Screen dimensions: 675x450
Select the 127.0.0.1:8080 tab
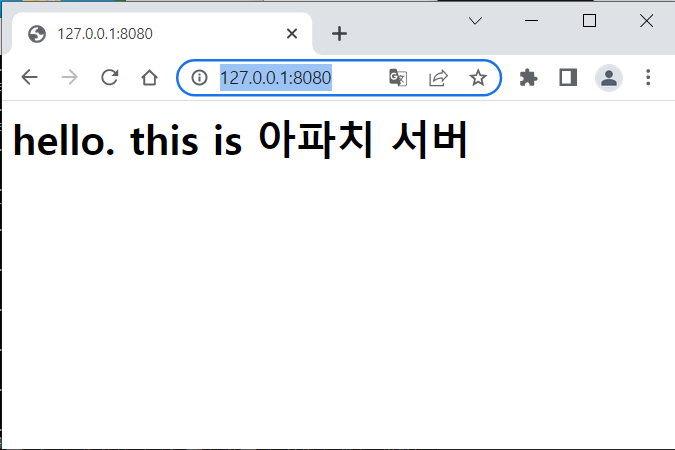coord(162,34)
